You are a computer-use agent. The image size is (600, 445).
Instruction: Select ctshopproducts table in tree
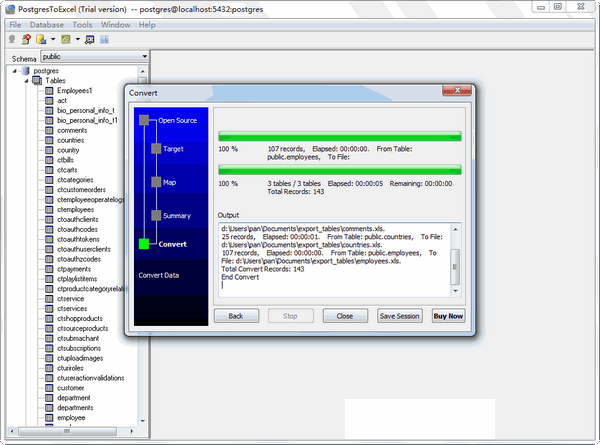click(80, 319)
